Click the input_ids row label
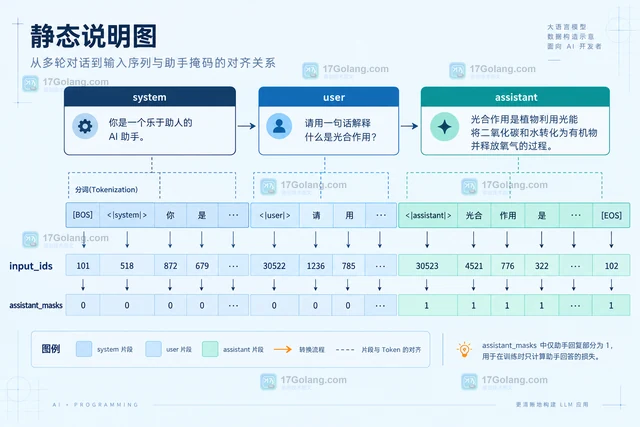640x427 pixels. [31, 266]
